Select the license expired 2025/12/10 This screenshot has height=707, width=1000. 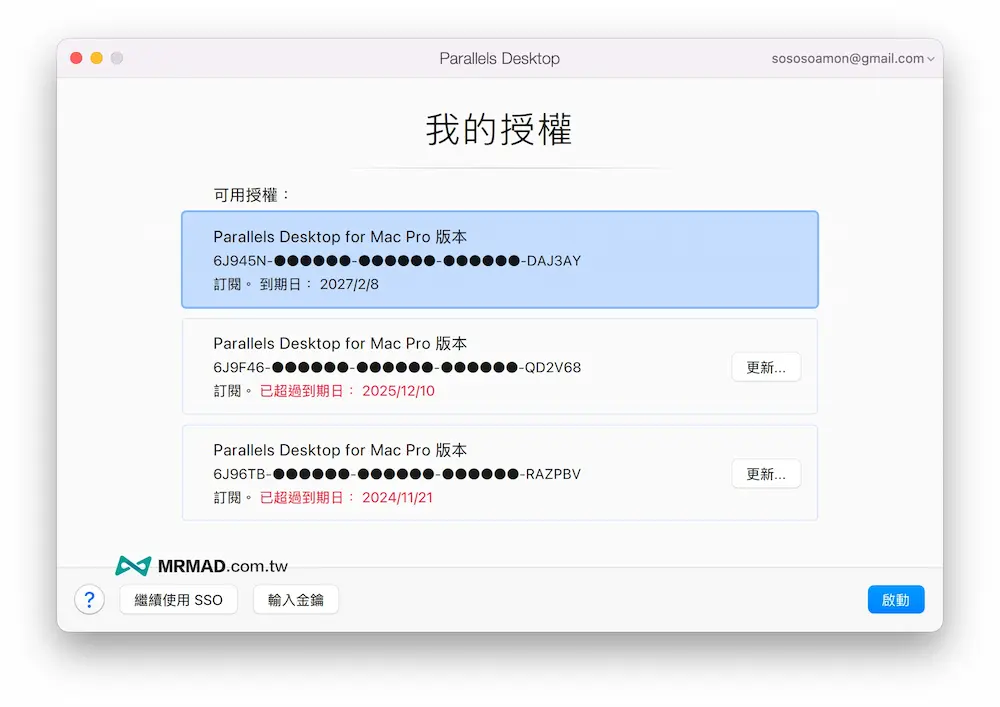pyautogui.click(x=450, y=366)
